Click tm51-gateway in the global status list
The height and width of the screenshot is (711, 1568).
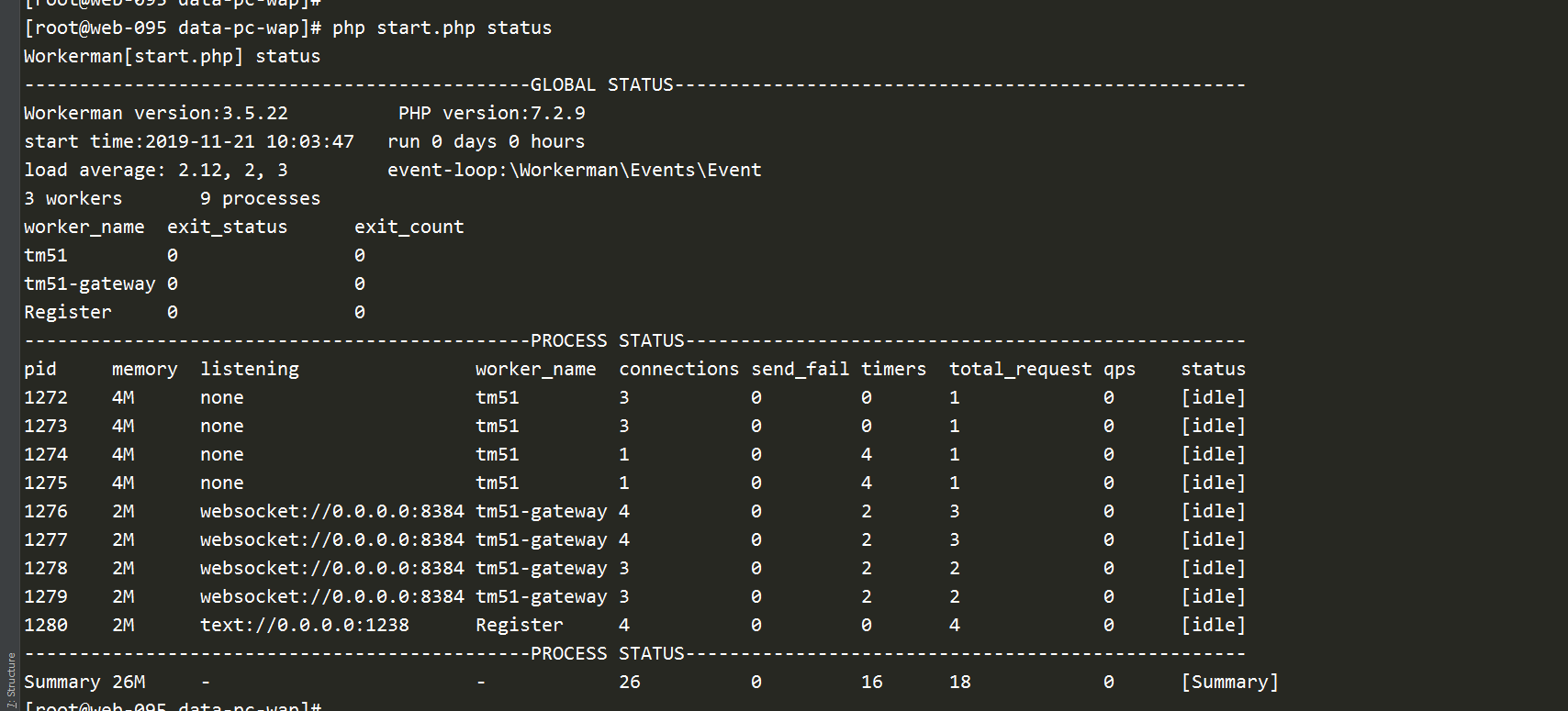(x=89, y=283)
